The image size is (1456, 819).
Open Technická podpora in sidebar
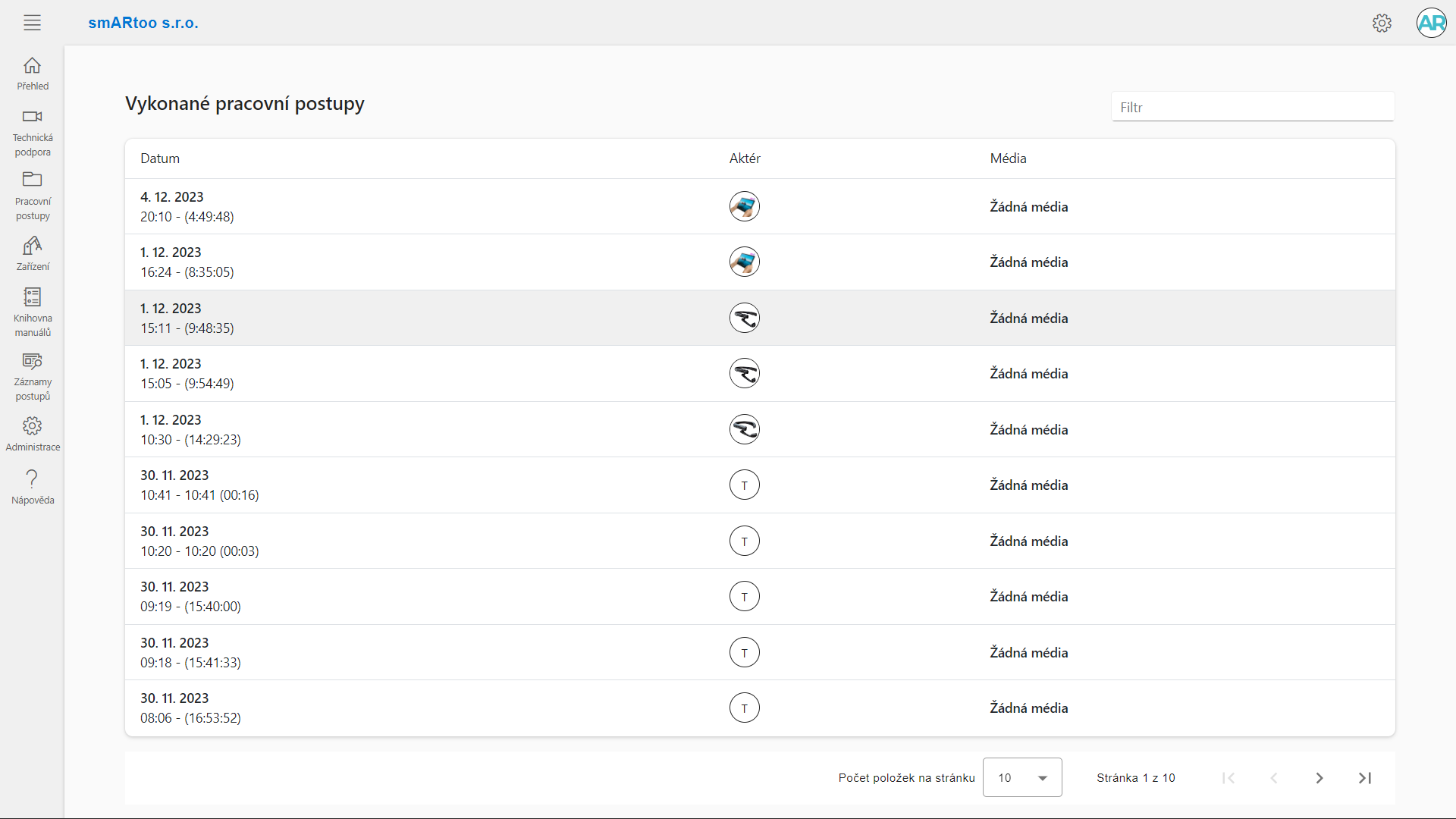click(33, 133)
